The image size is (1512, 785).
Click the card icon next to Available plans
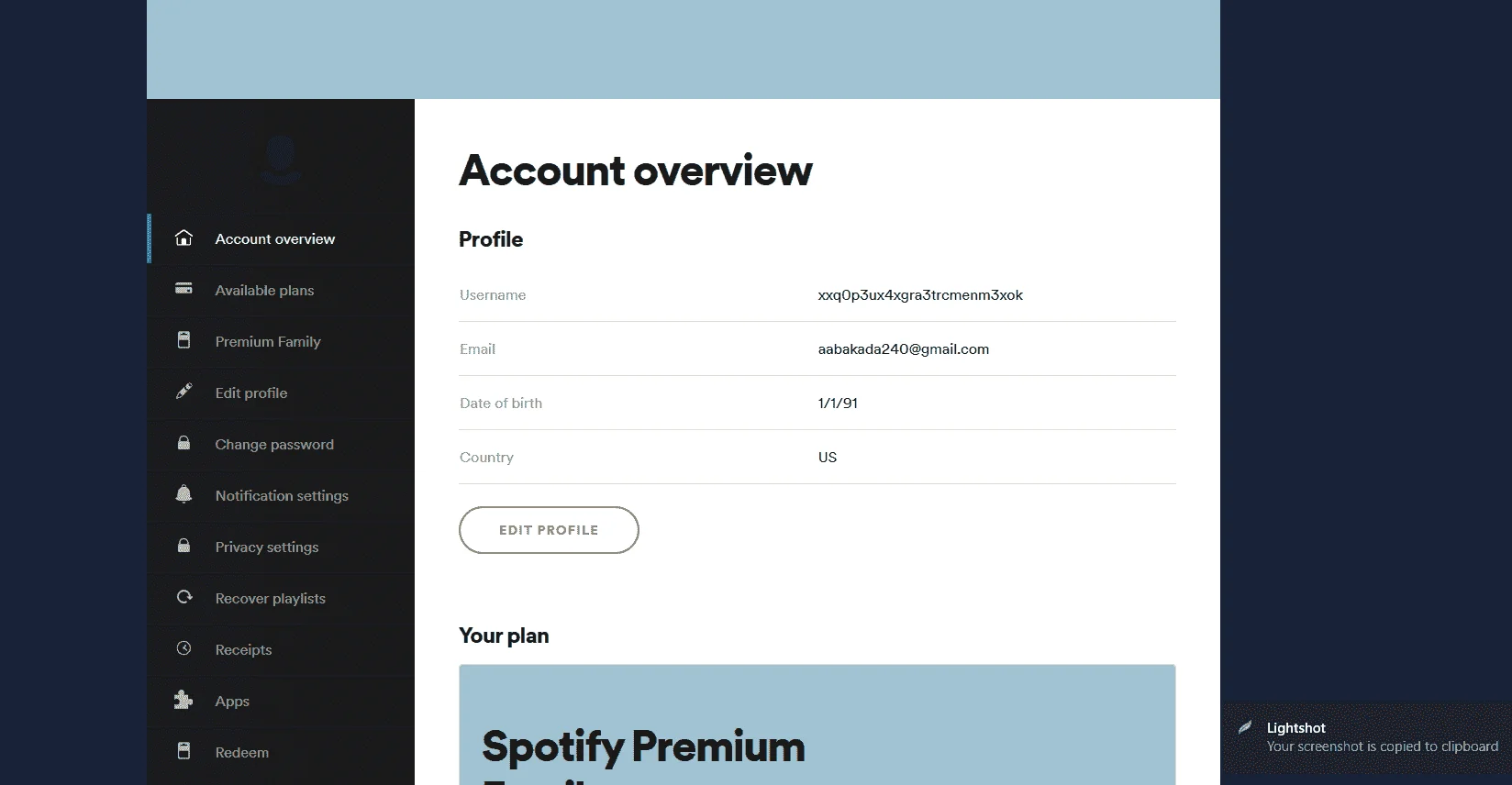point(183,289)
